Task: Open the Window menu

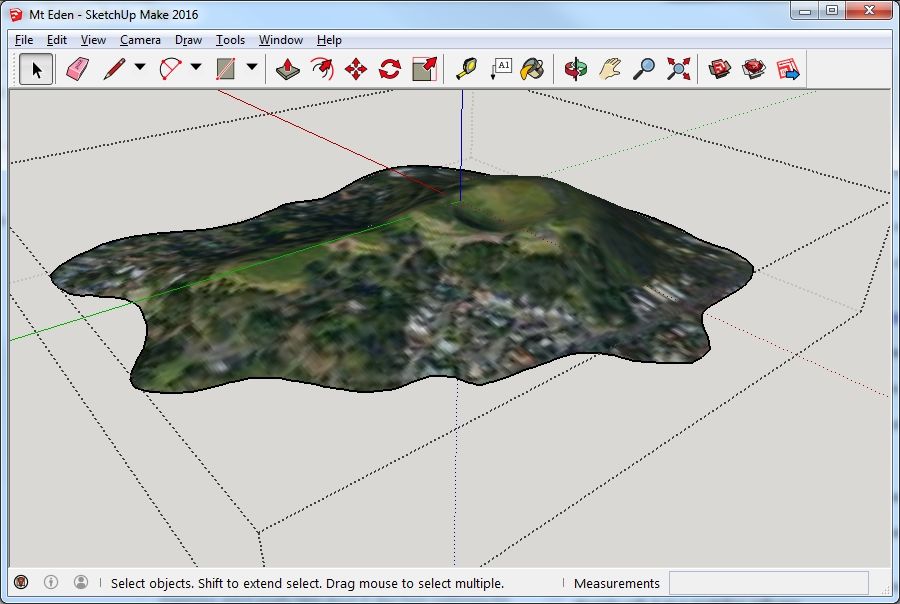Action: tap(280, 40)
